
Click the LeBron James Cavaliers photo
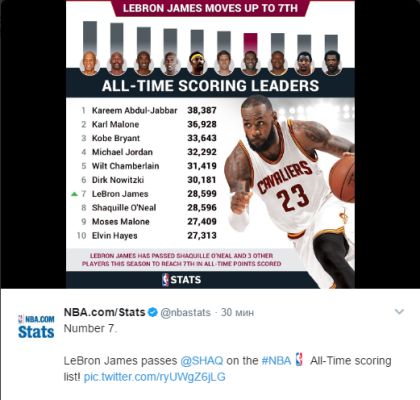pos(289,192)
